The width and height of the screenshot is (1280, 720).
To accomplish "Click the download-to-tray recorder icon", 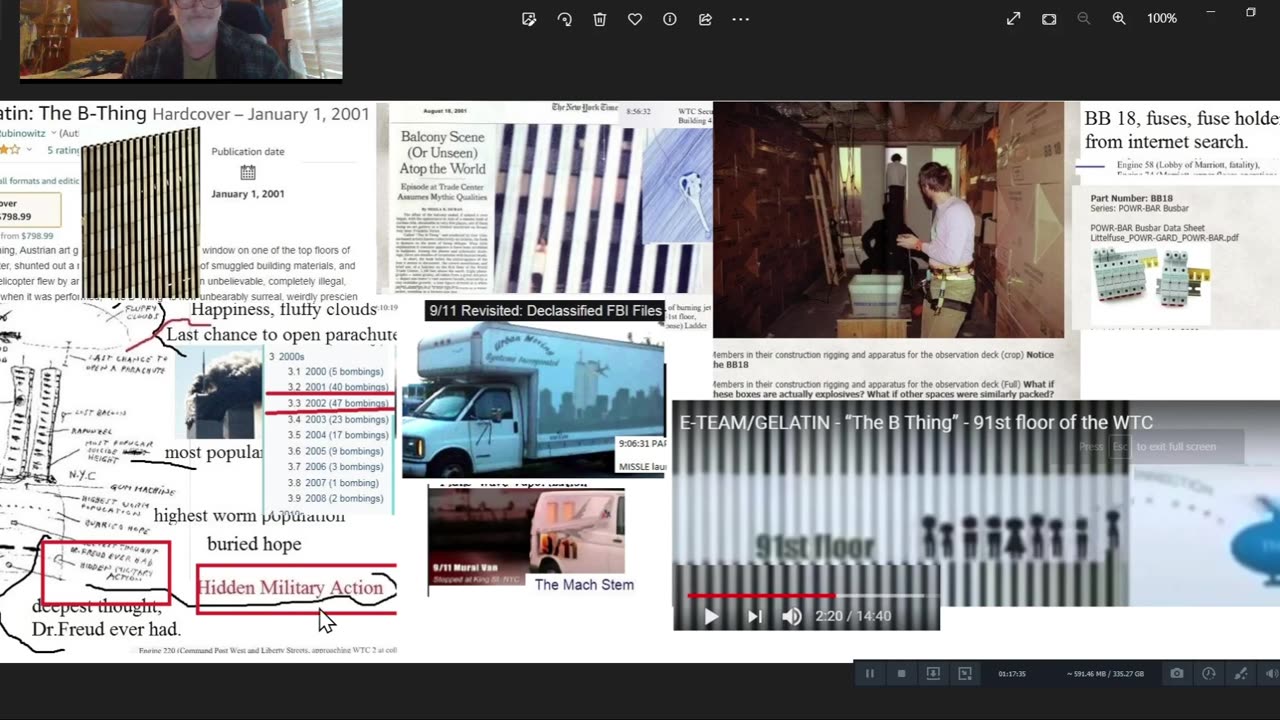I will (x=933, y=674).
